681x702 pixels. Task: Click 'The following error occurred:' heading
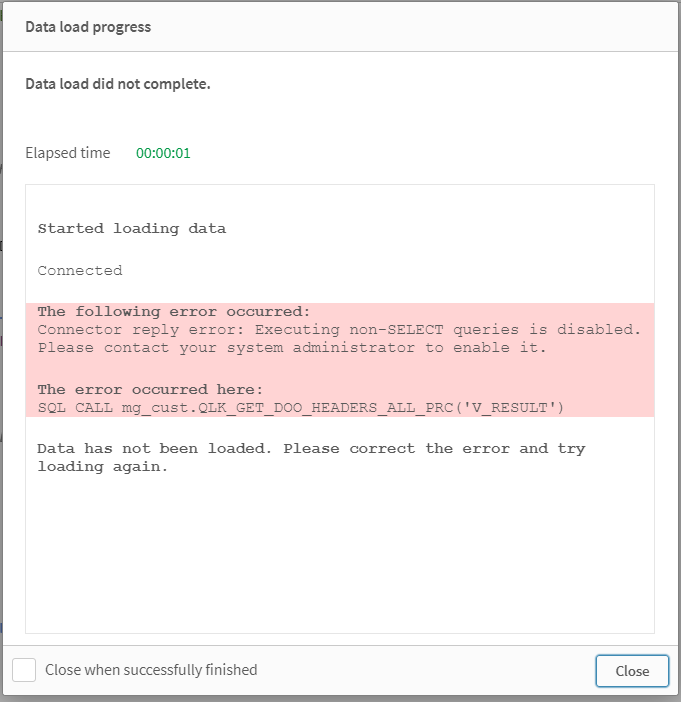click(174, 311)
